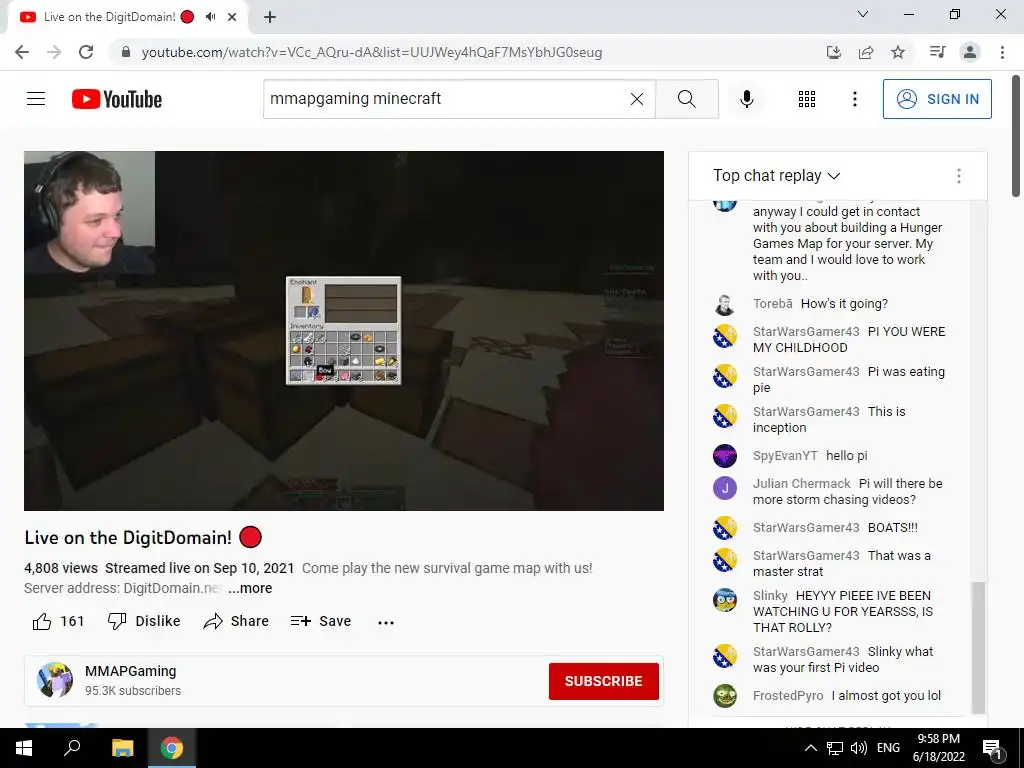
Task: Open Windows notification center
Action: coord(992,748)
